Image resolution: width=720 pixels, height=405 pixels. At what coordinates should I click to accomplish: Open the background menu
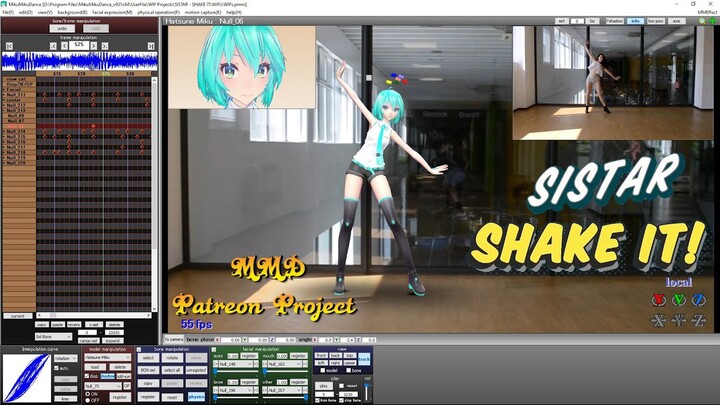coord(73,12)
